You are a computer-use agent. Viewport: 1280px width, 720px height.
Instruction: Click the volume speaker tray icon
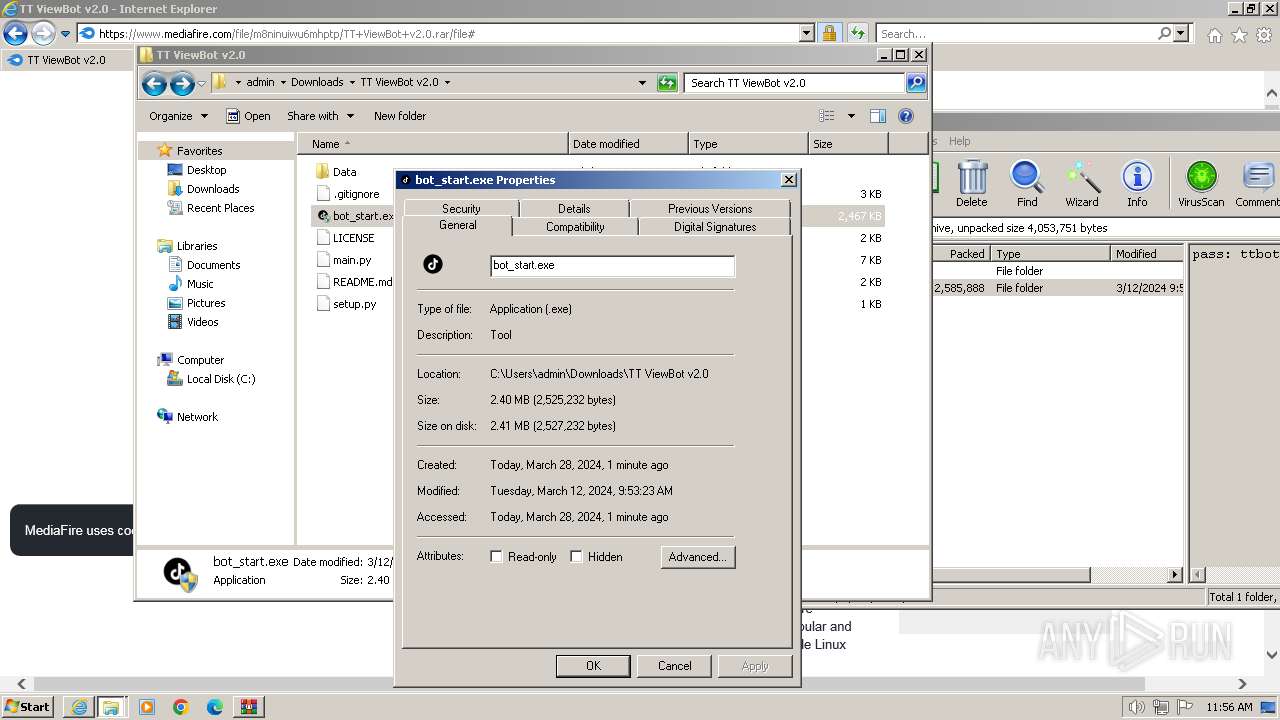point(1136,707)
